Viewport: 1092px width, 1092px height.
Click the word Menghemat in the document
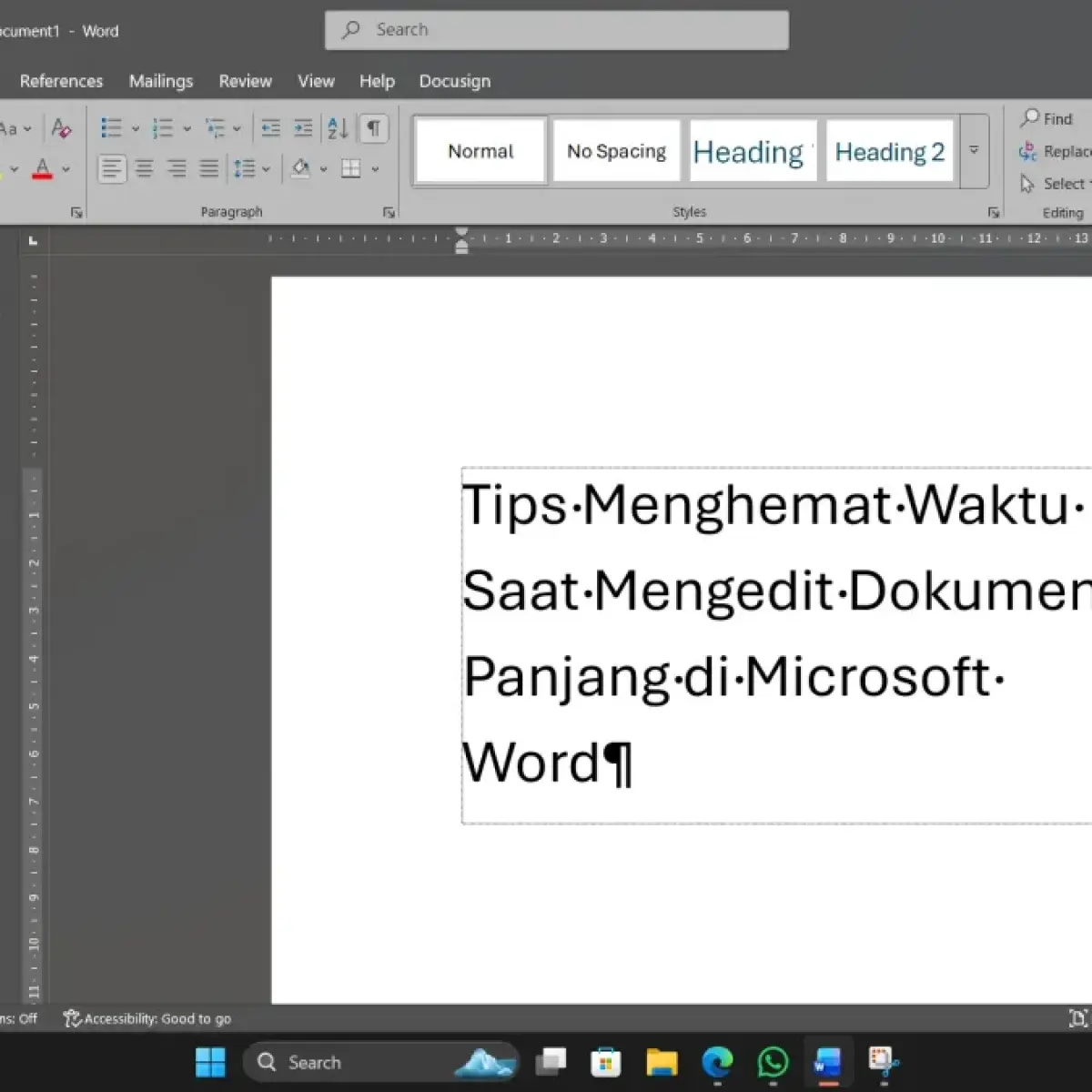pyautogui.click(x=736, y=505)
